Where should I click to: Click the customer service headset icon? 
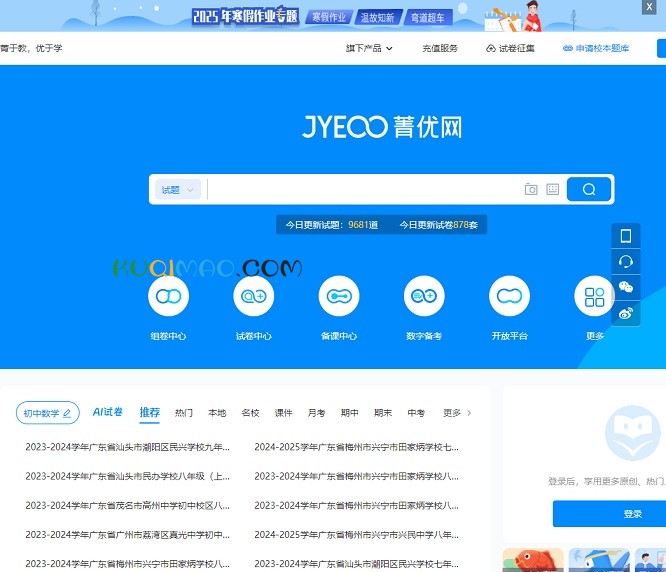[x=626, y=261]
